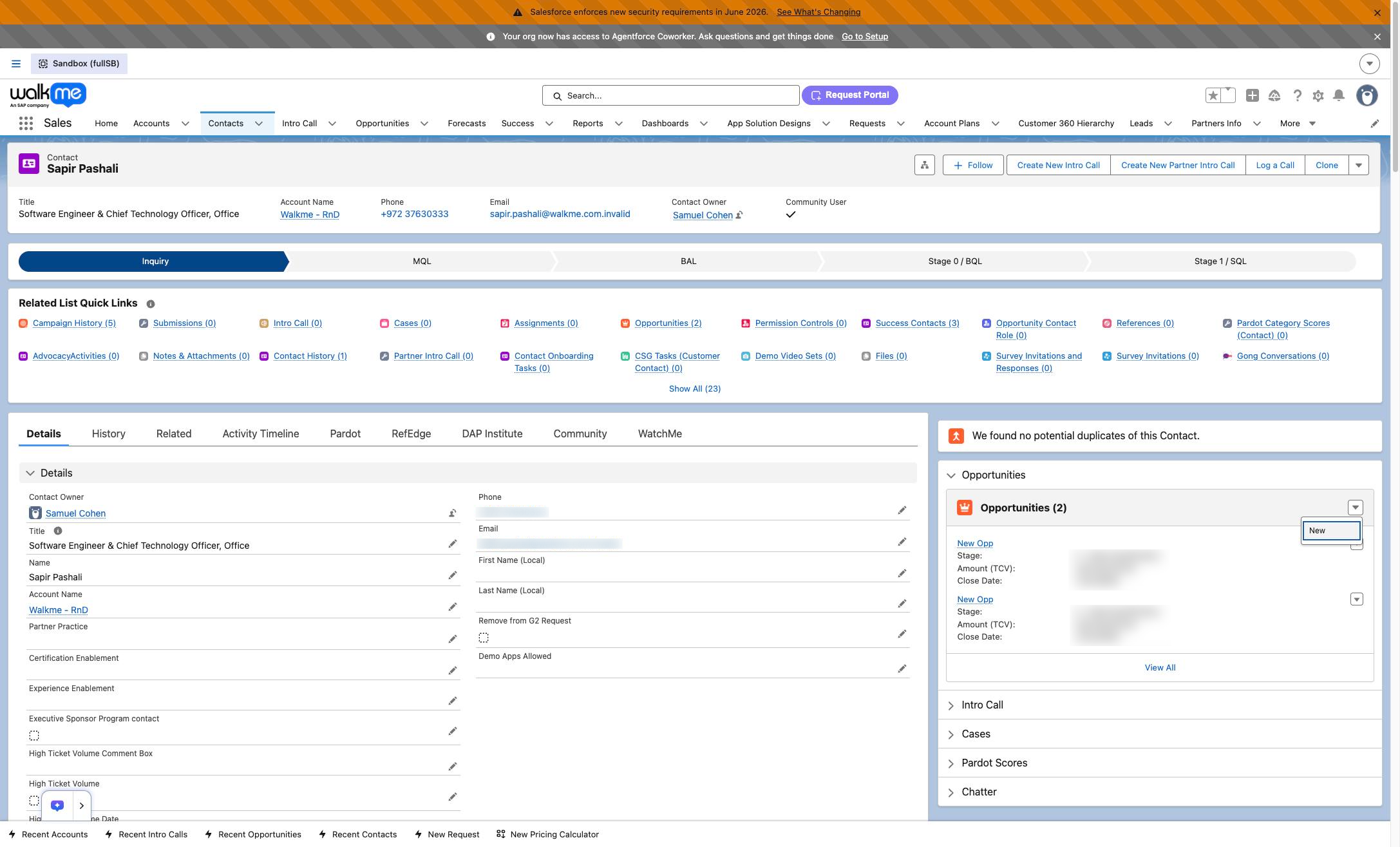Select the MQL stage in path
Screen dimensions: 1400x847
[422, 262]
